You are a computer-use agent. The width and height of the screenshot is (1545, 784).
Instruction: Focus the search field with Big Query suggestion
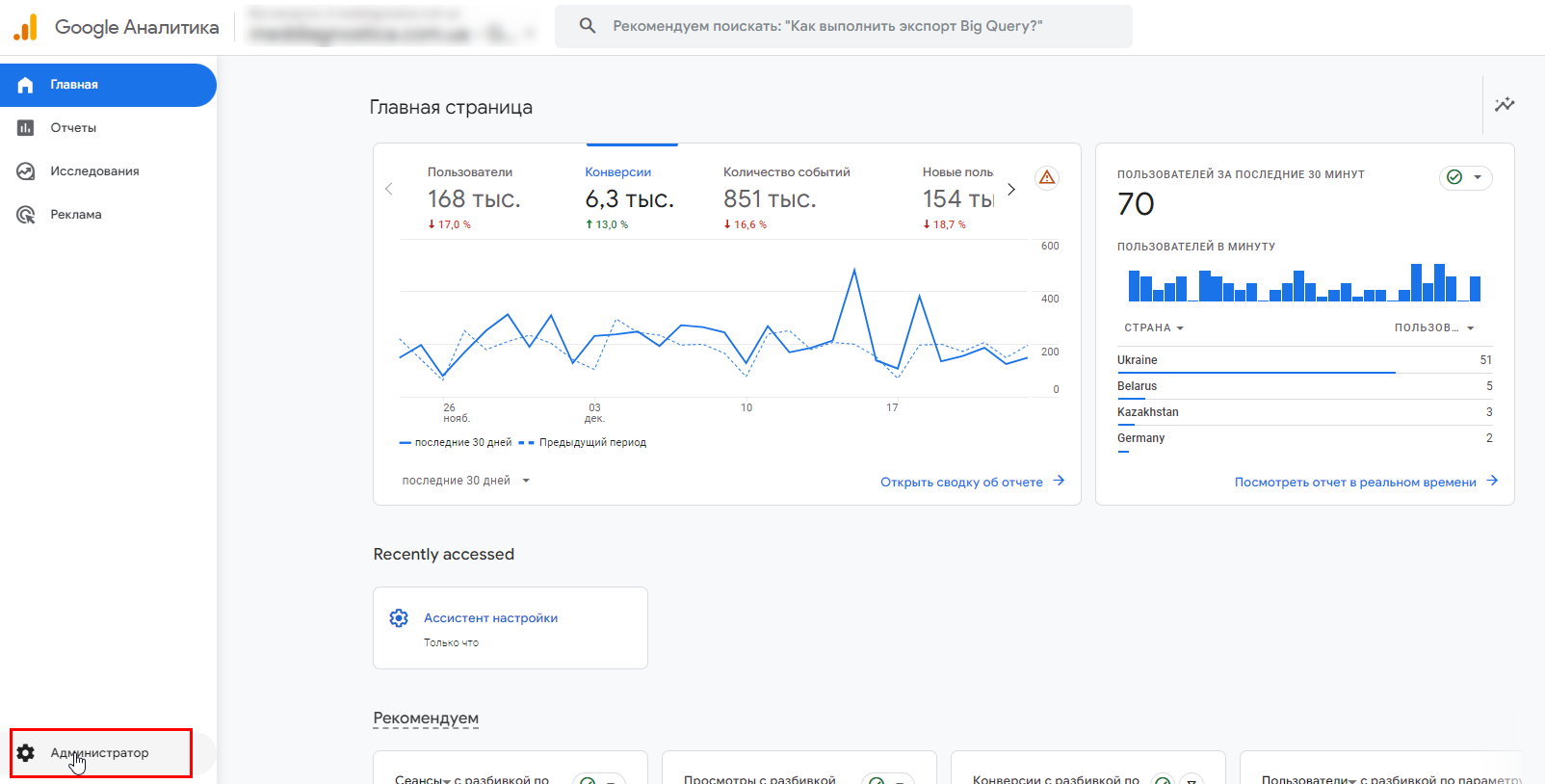pos(843,26)
